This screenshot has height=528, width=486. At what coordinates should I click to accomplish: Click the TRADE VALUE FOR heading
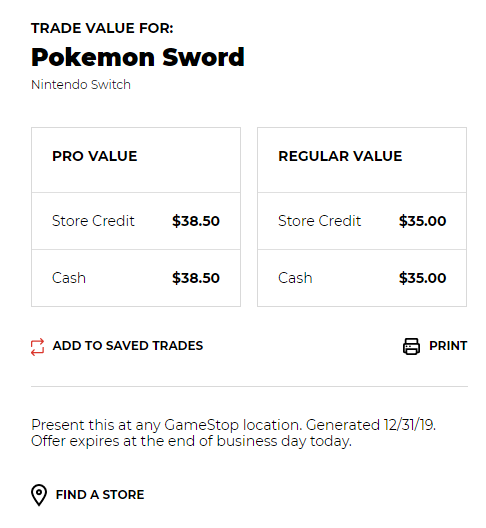tap(102, 28)
